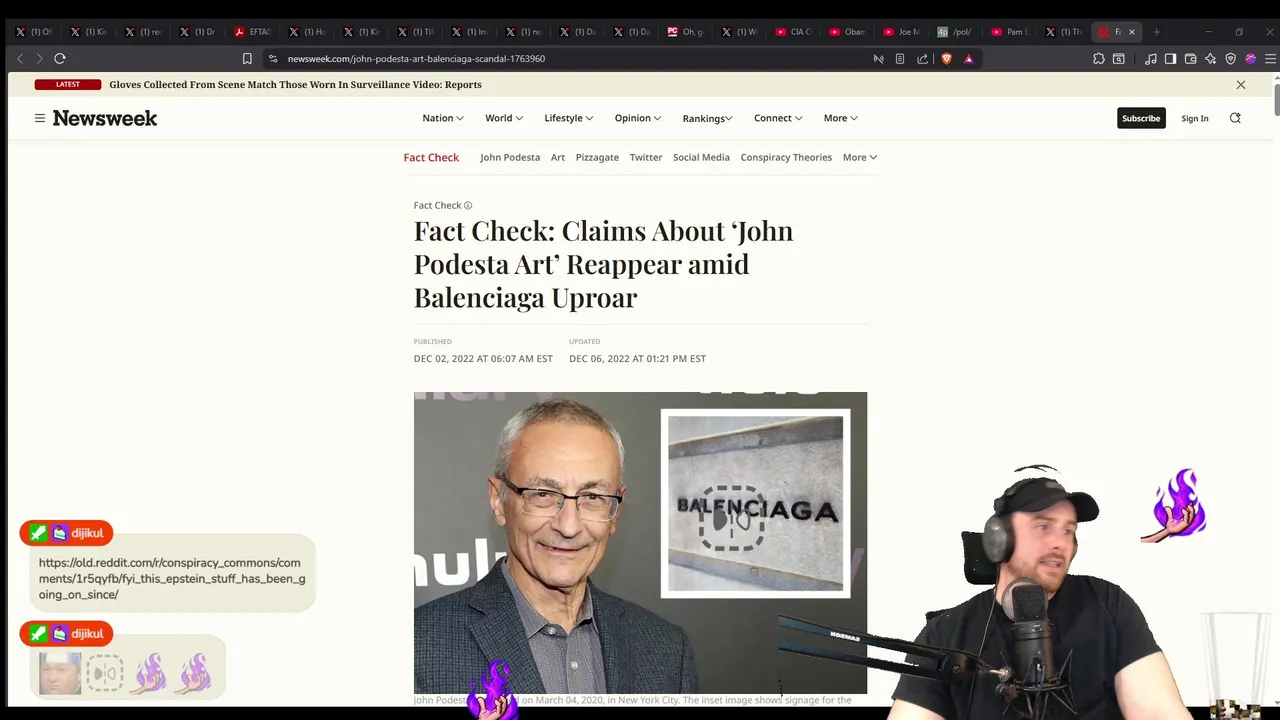Open the Brave VPN shield icon
This screenshot has width=1280, height=720.
1230,59
